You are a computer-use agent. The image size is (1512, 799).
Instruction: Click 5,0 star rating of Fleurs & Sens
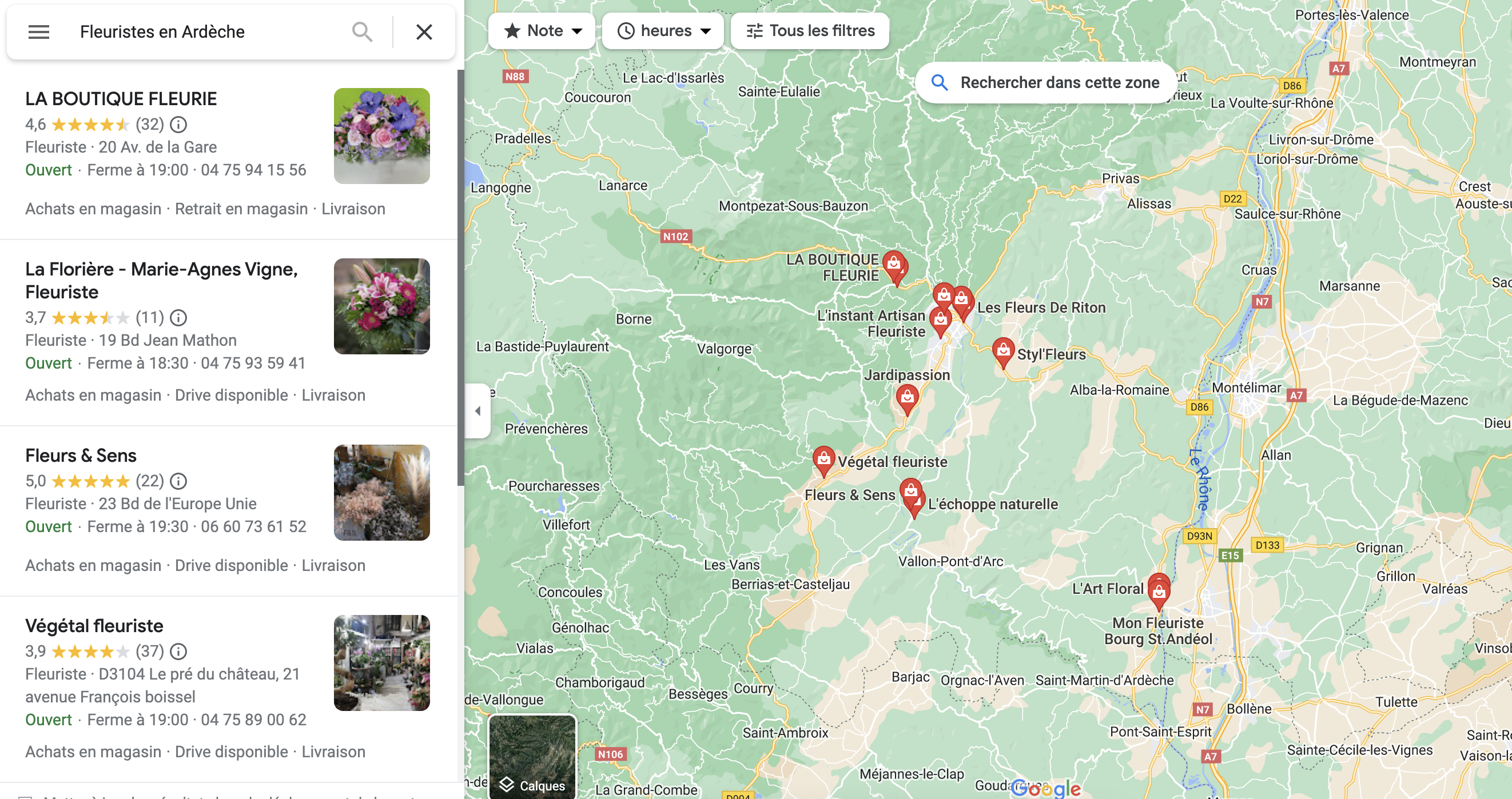coord(91,481)
